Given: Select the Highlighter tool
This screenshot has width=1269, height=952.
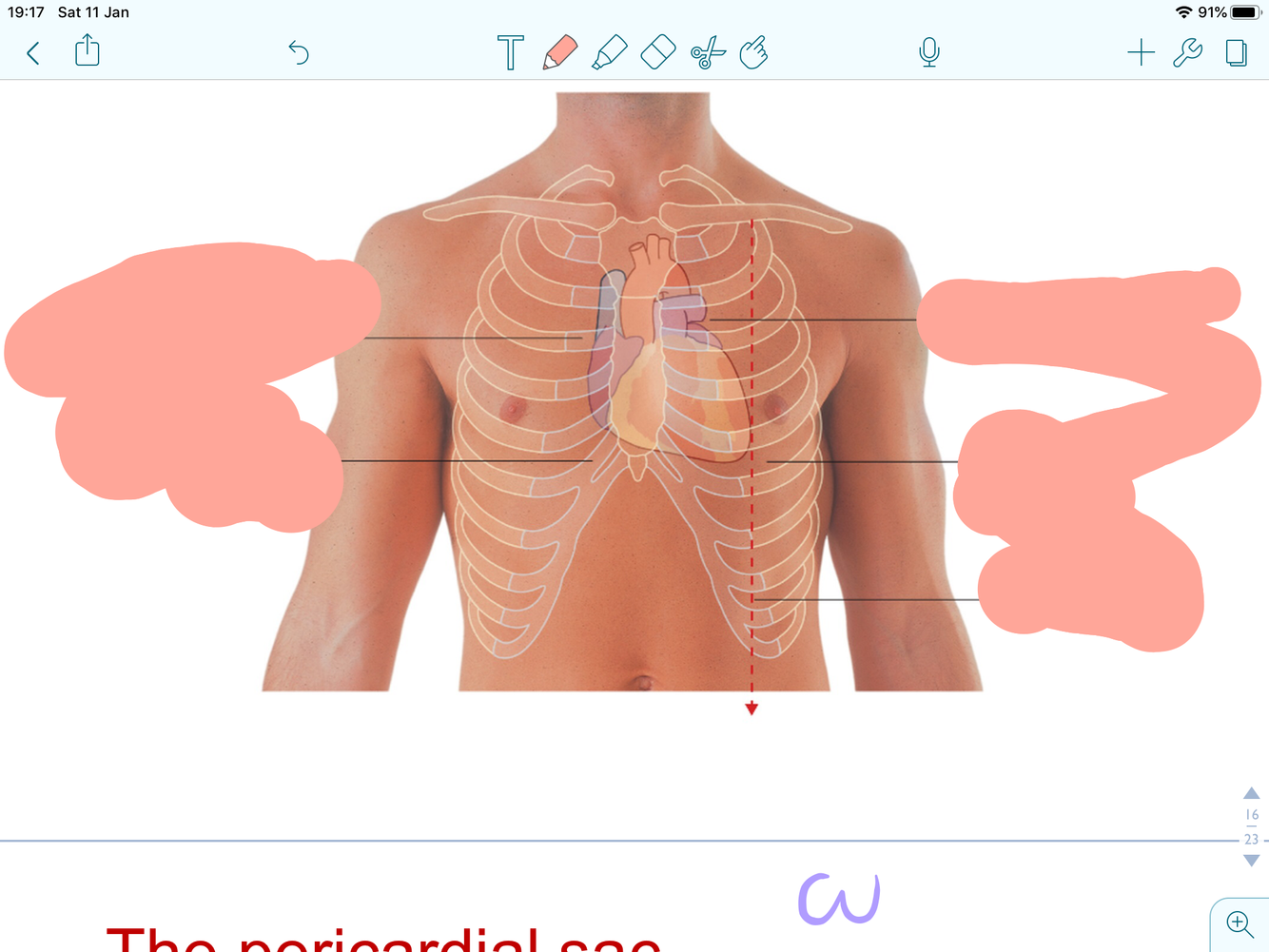Looking at the screenshot, I should click(609, 52).
